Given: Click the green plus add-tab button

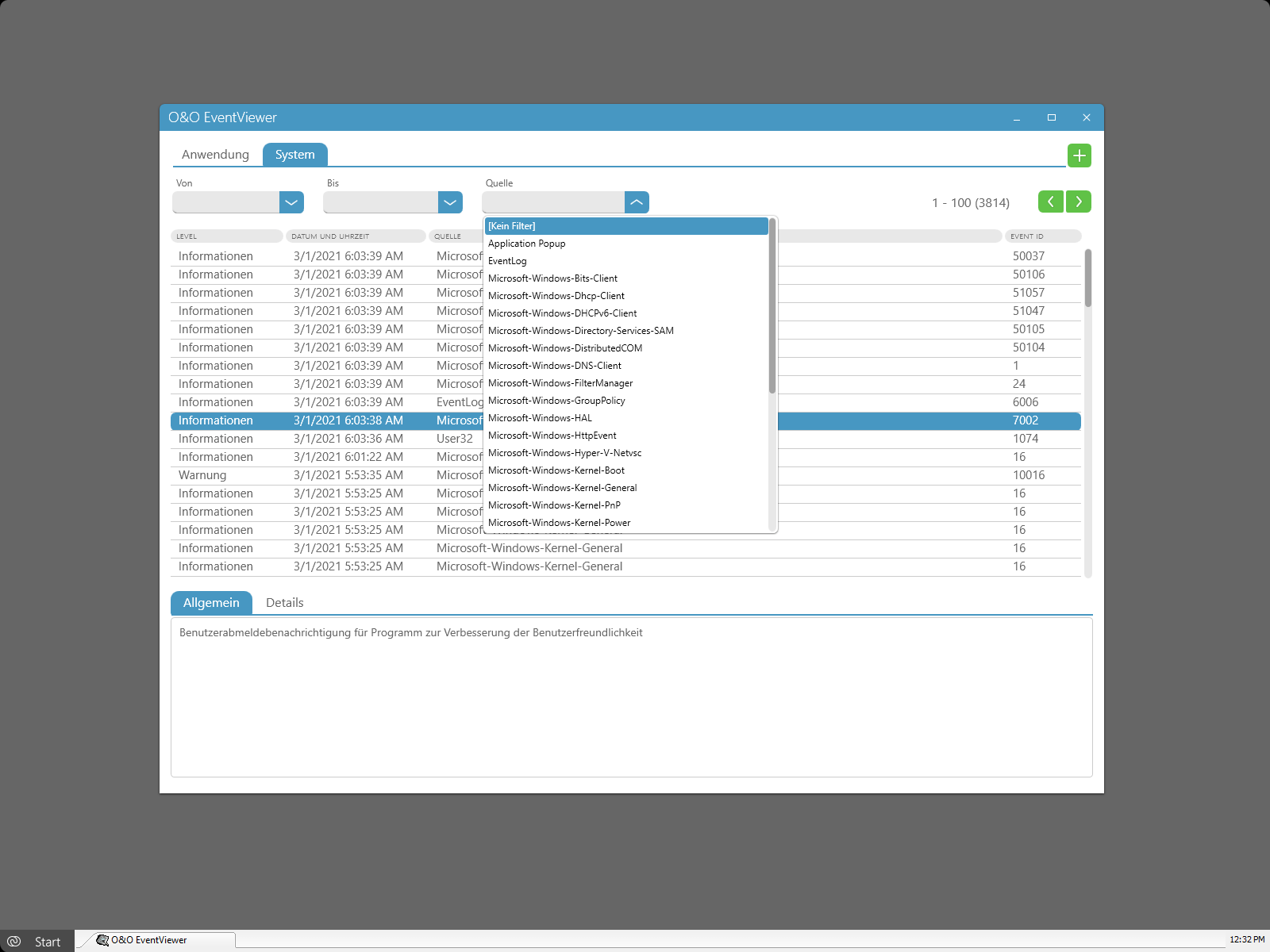Looking at the screenshot, I should 1079,155.
